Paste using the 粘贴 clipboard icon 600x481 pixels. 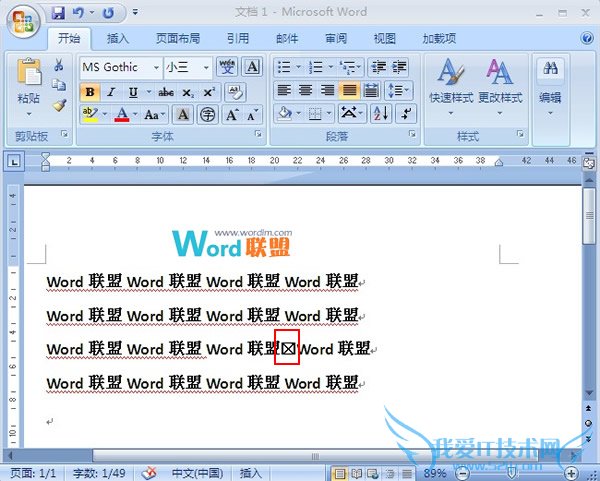[x=29, y=72]
